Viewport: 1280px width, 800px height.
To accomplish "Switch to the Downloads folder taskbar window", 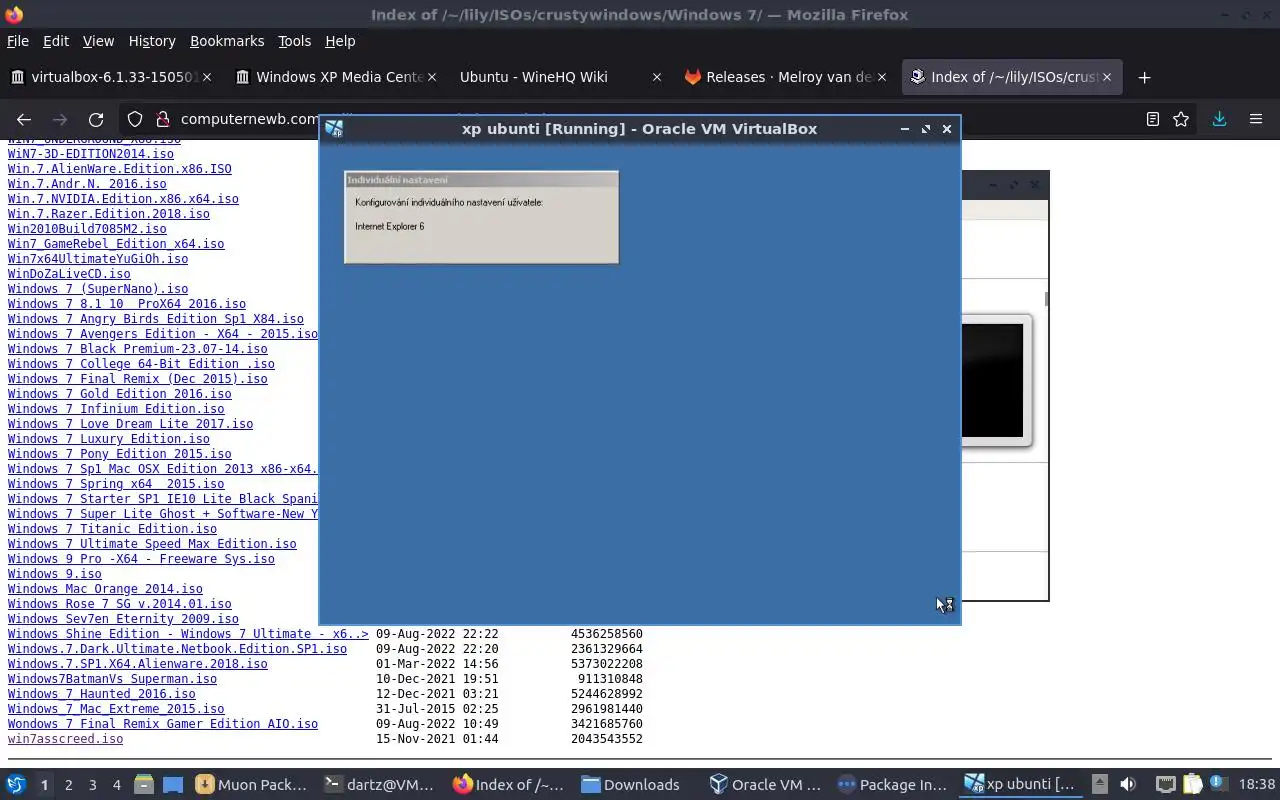I will (x=637, y=785).
